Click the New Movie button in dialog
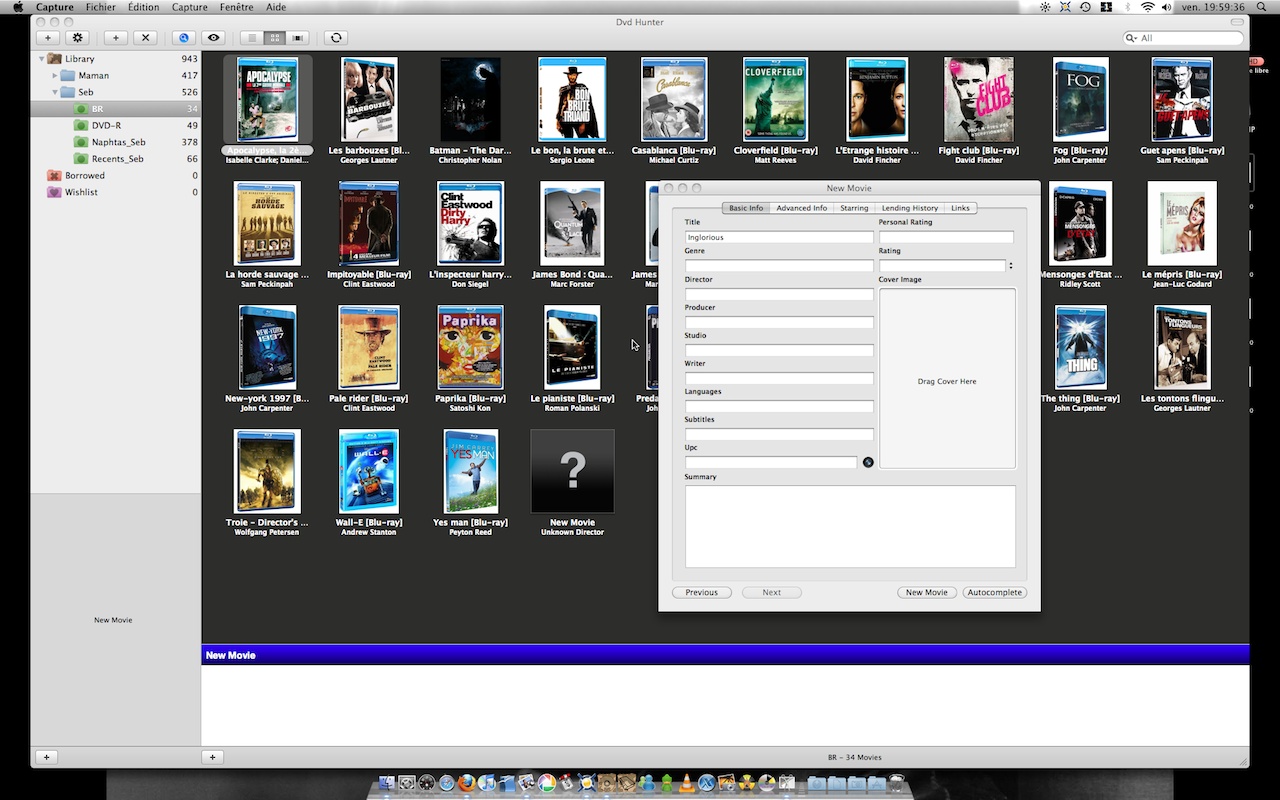This screenshot has width=1280, height=800. click(x=927, y=592)
